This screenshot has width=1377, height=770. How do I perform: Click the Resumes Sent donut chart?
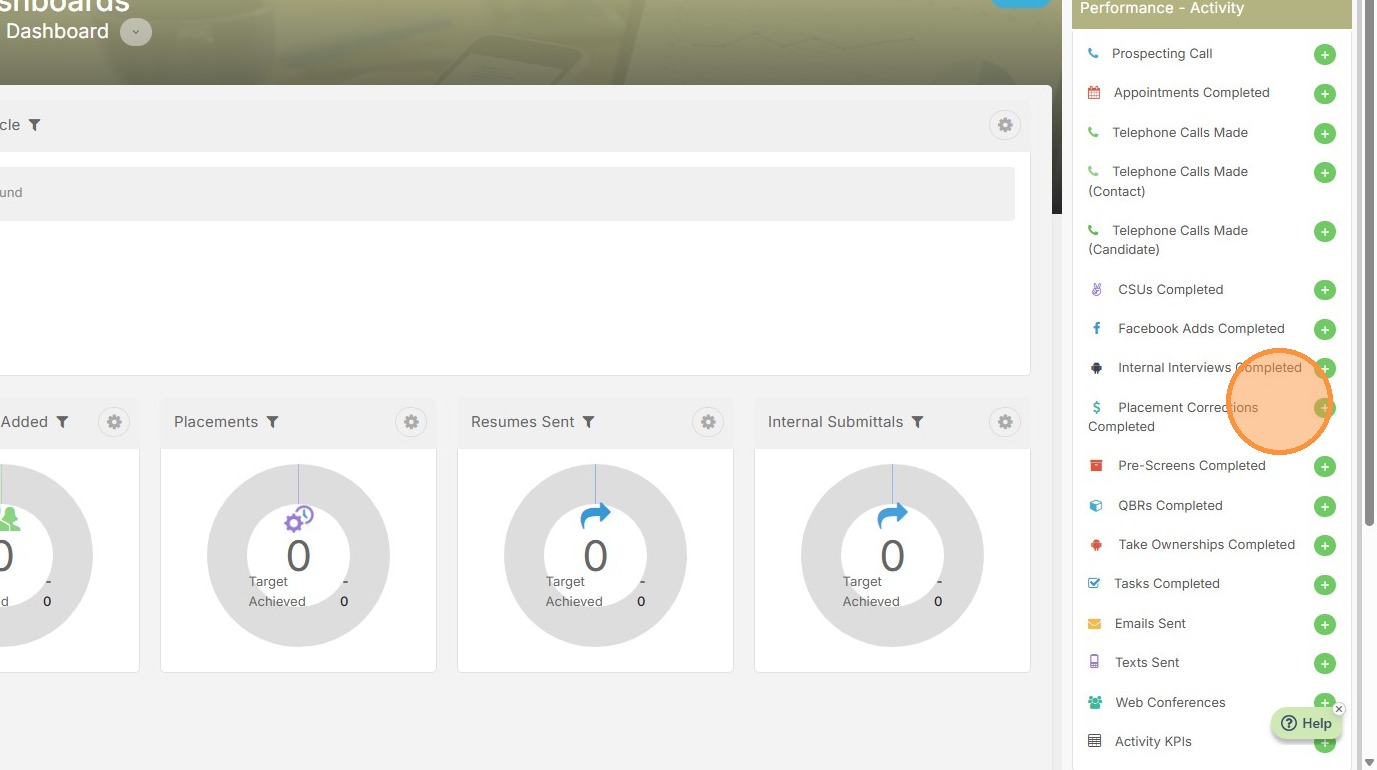[x=595, y=555]
